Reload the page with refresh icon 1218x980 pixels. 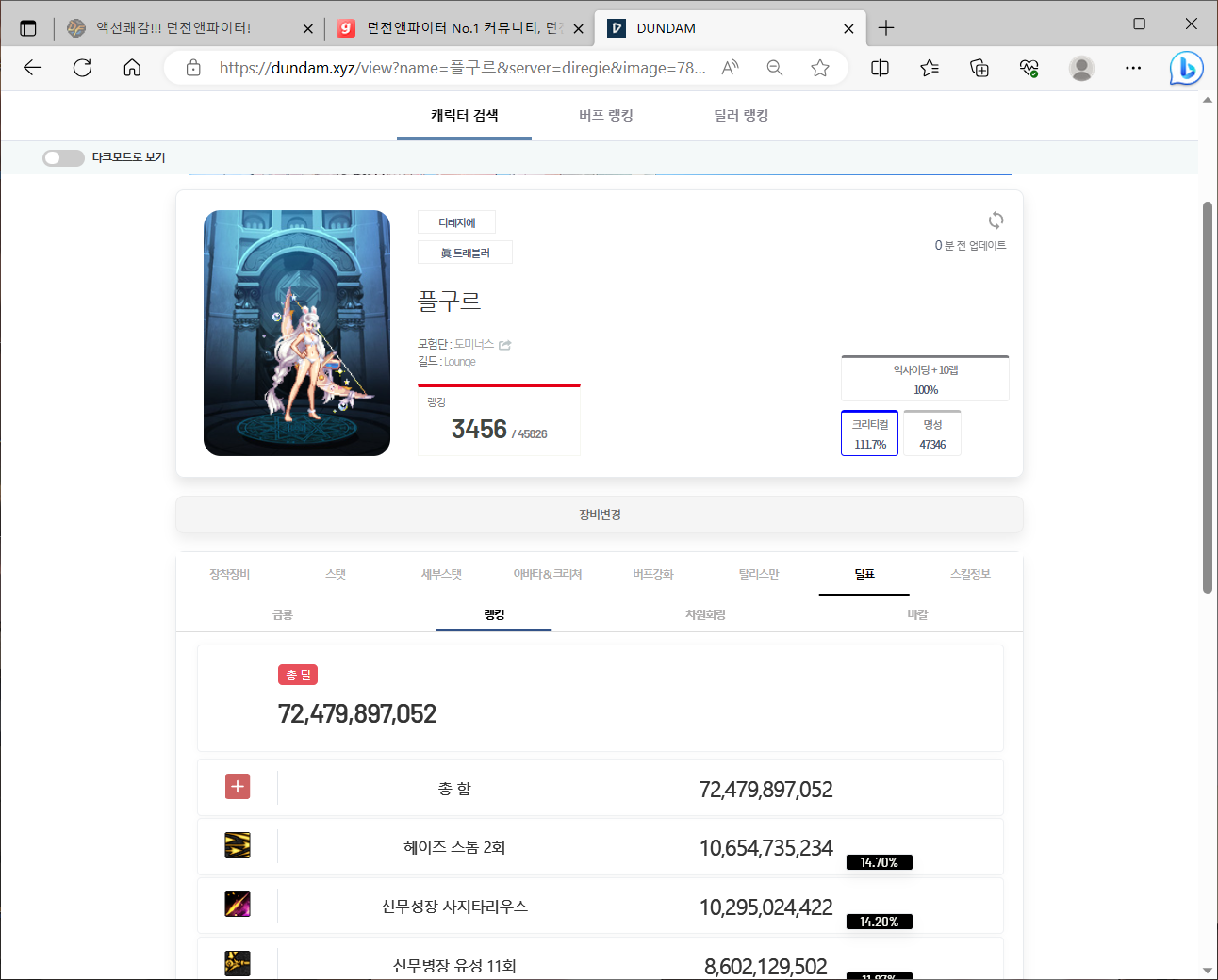tap(83, 68)
